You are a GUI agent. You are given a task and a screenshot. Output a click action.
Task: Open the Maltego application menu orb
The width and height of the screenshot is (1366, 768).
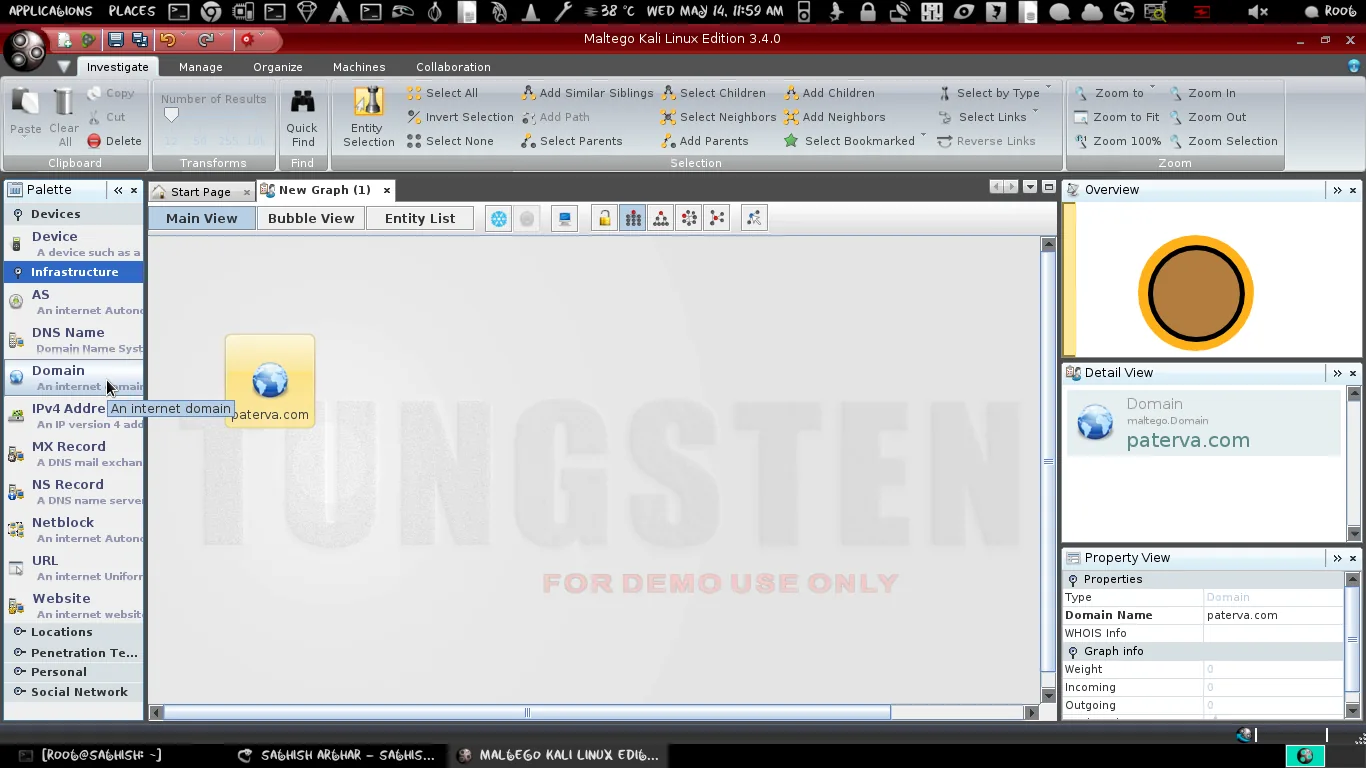(25, 50)
